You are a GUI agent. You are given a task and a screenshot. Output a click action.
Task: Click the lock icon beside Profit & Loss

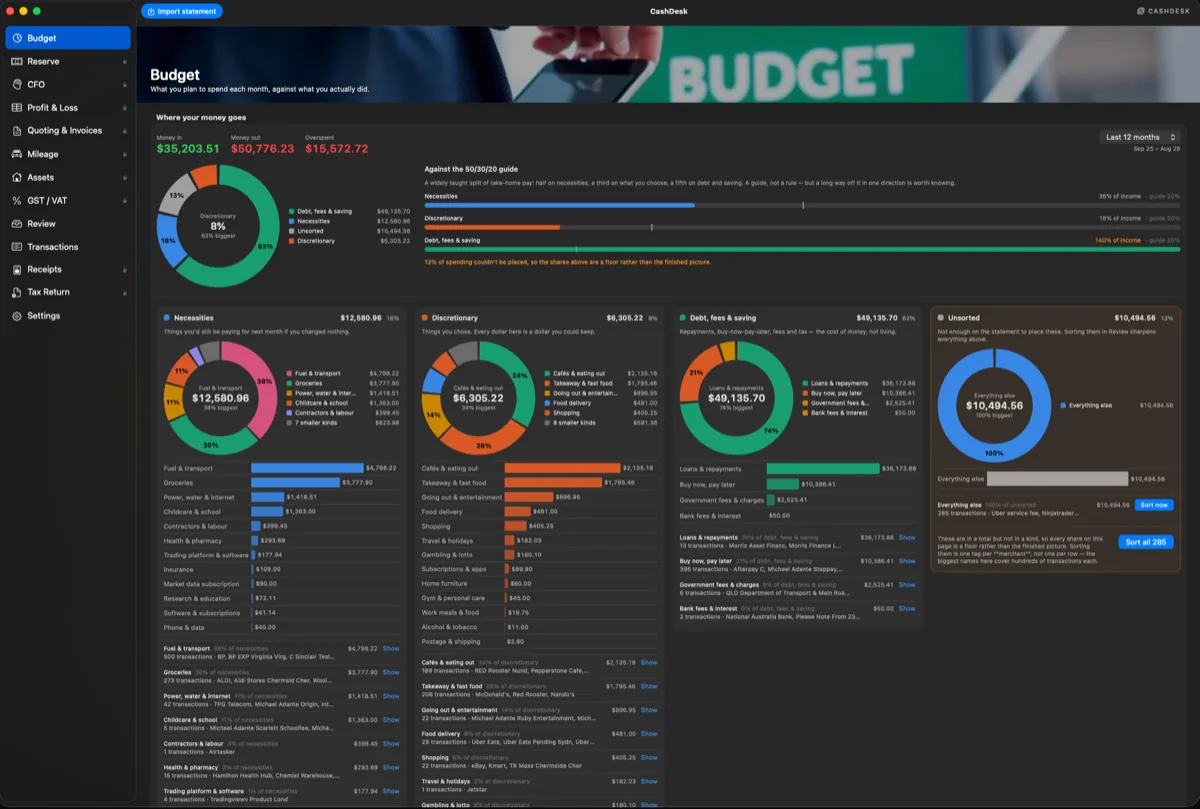124,108
